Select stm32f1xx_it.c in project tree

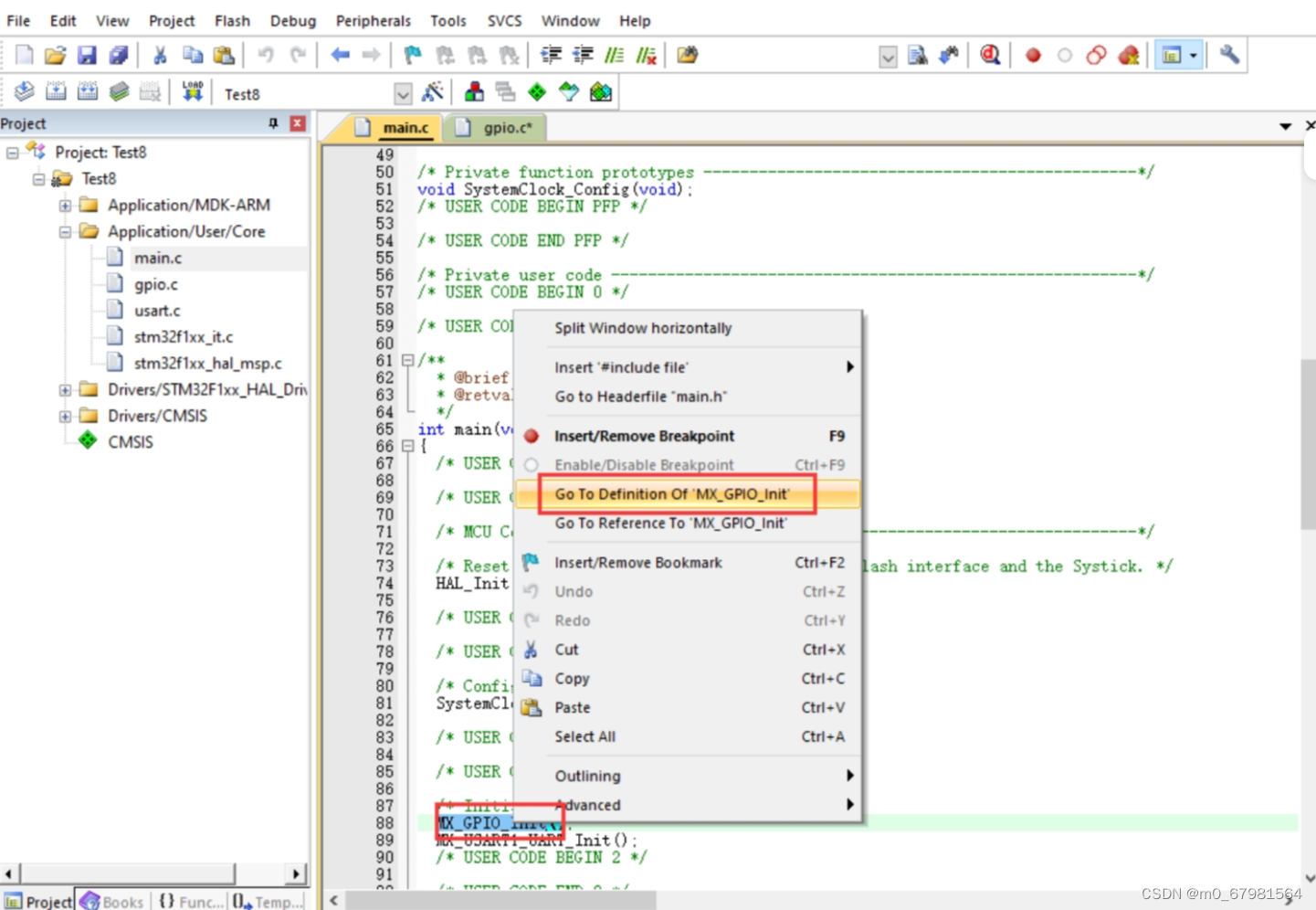[x=184, y=337]
